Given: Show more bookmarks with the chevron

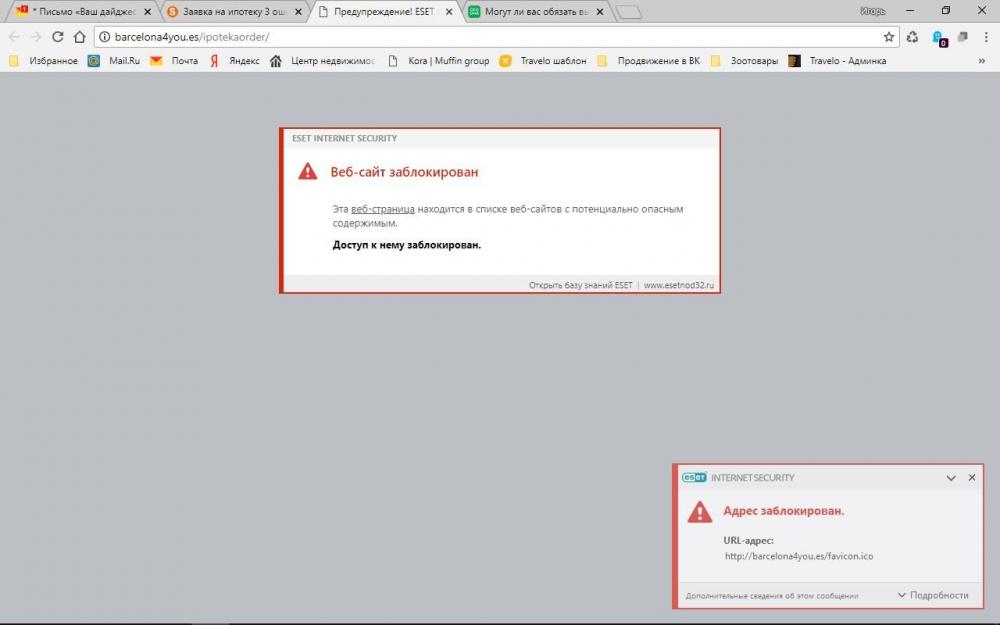Looking at the screenshot, I should point(982,61).
